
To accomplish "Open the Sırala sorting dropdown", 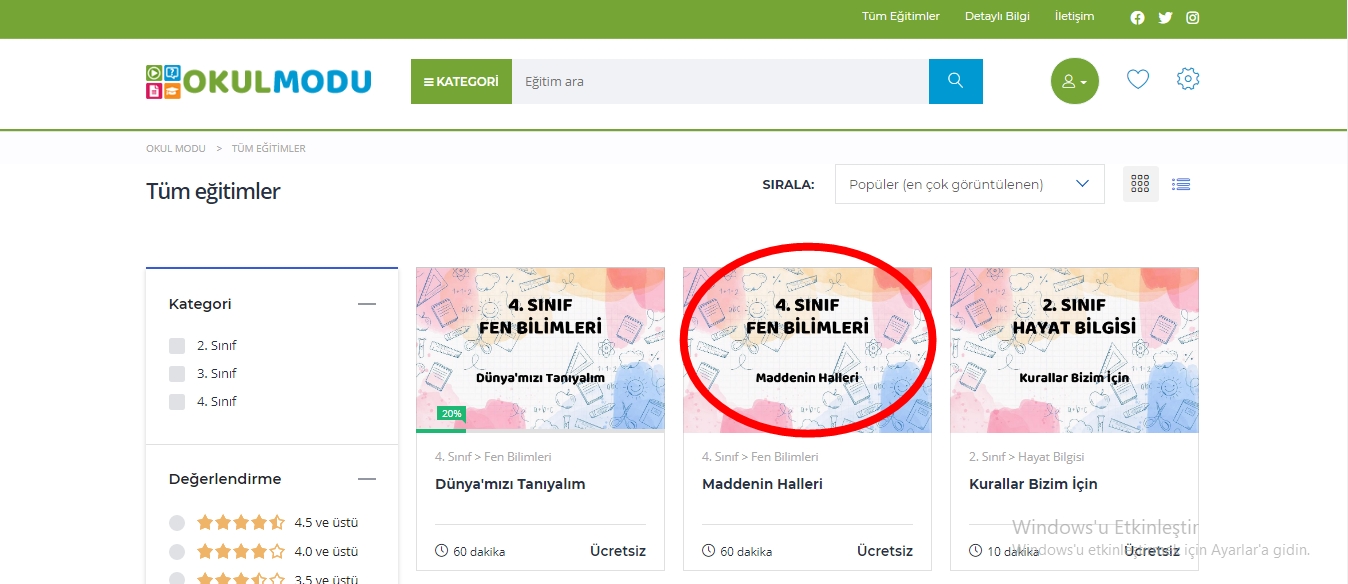I will tap(969, 184).
